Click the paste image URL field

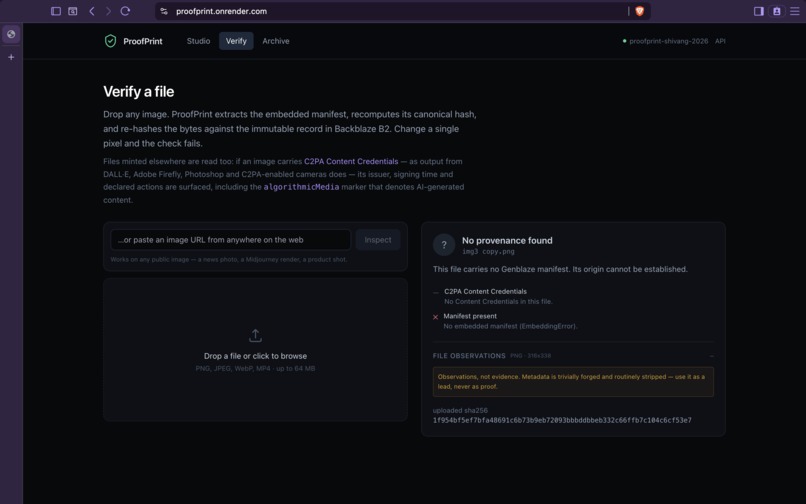(x=231, y=240)
